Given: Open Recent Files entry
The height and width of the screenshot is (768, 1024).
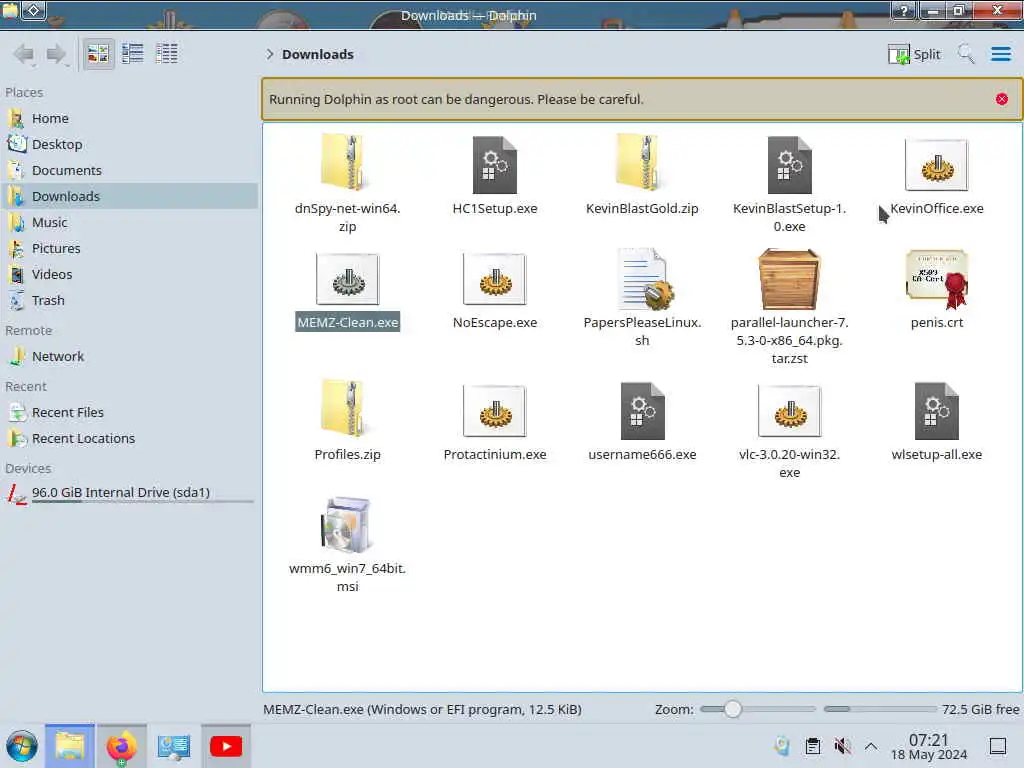Looking at the screenshot, I should [131, 413].
